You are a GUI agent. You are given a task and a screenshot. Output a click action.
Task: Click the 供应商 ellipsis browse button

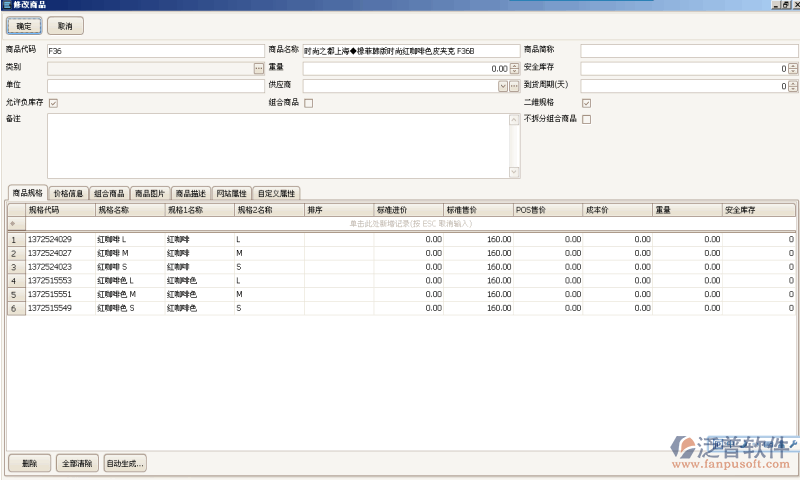[x=514, y=86]
